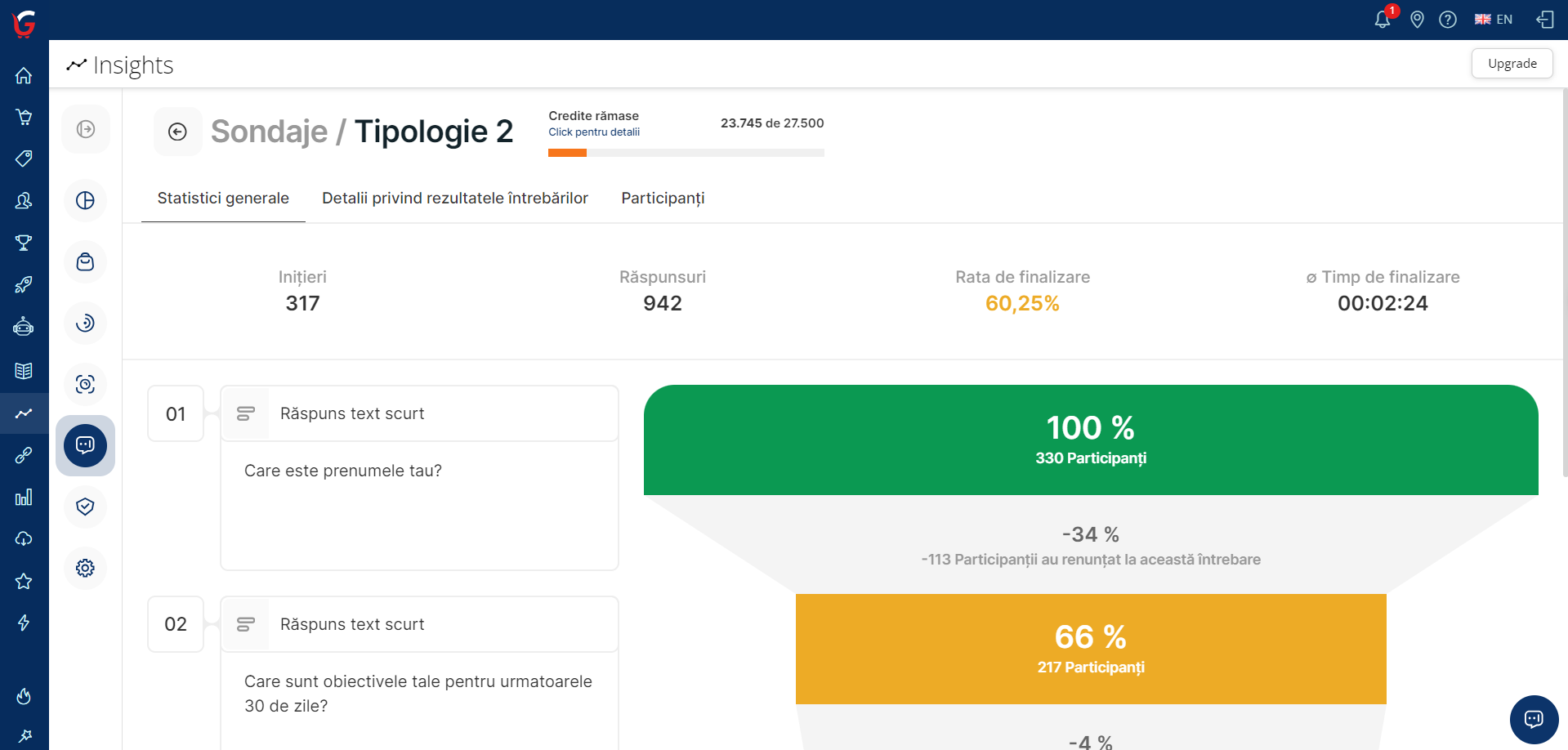The width and height of the screenshot is (1568, 750).
Task: Go back using arrow beside Sondaje
Action: coord(177,132)
